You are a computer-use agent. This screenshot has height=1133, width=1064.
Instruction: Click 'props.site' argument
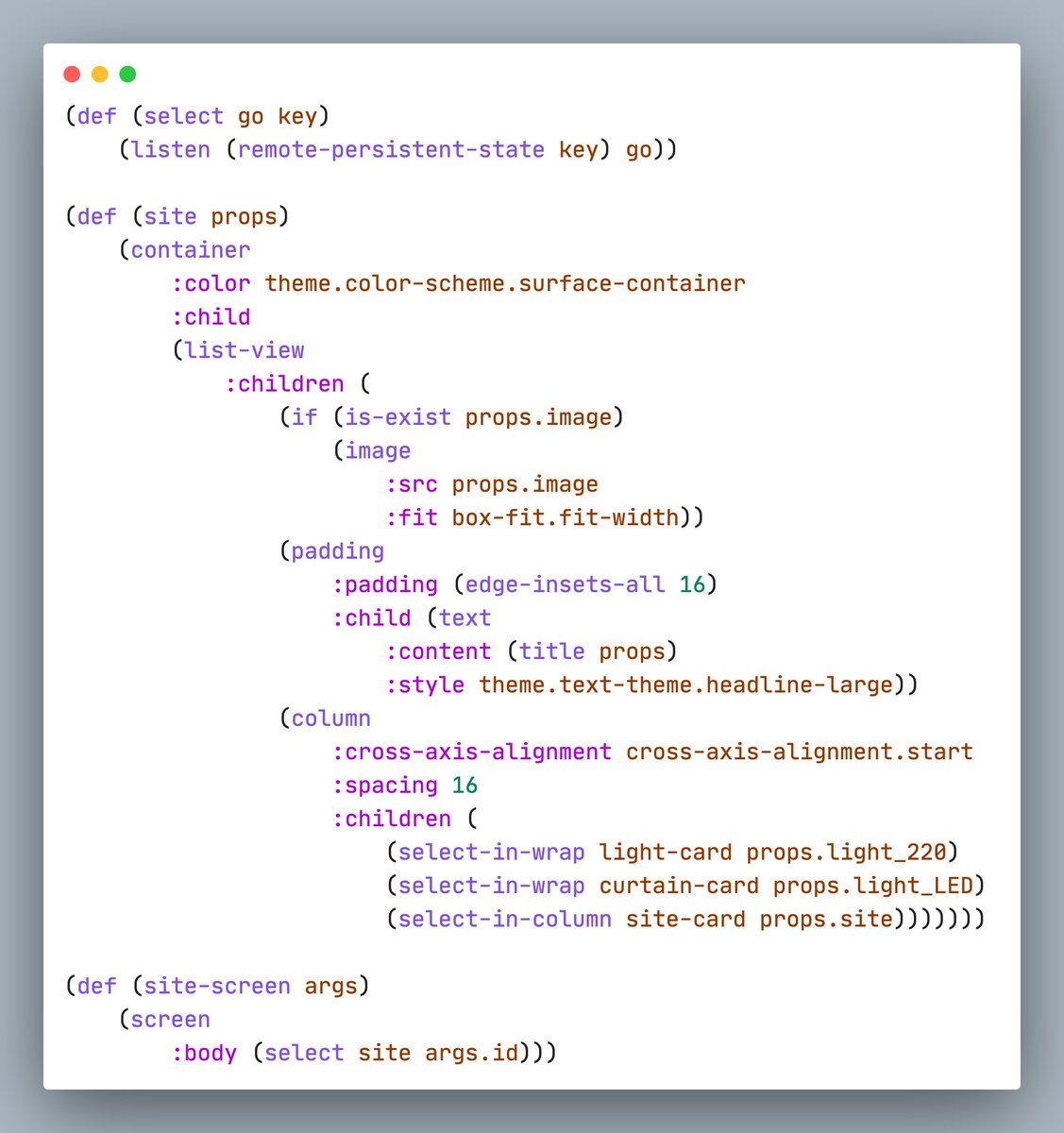click(827, 920)
